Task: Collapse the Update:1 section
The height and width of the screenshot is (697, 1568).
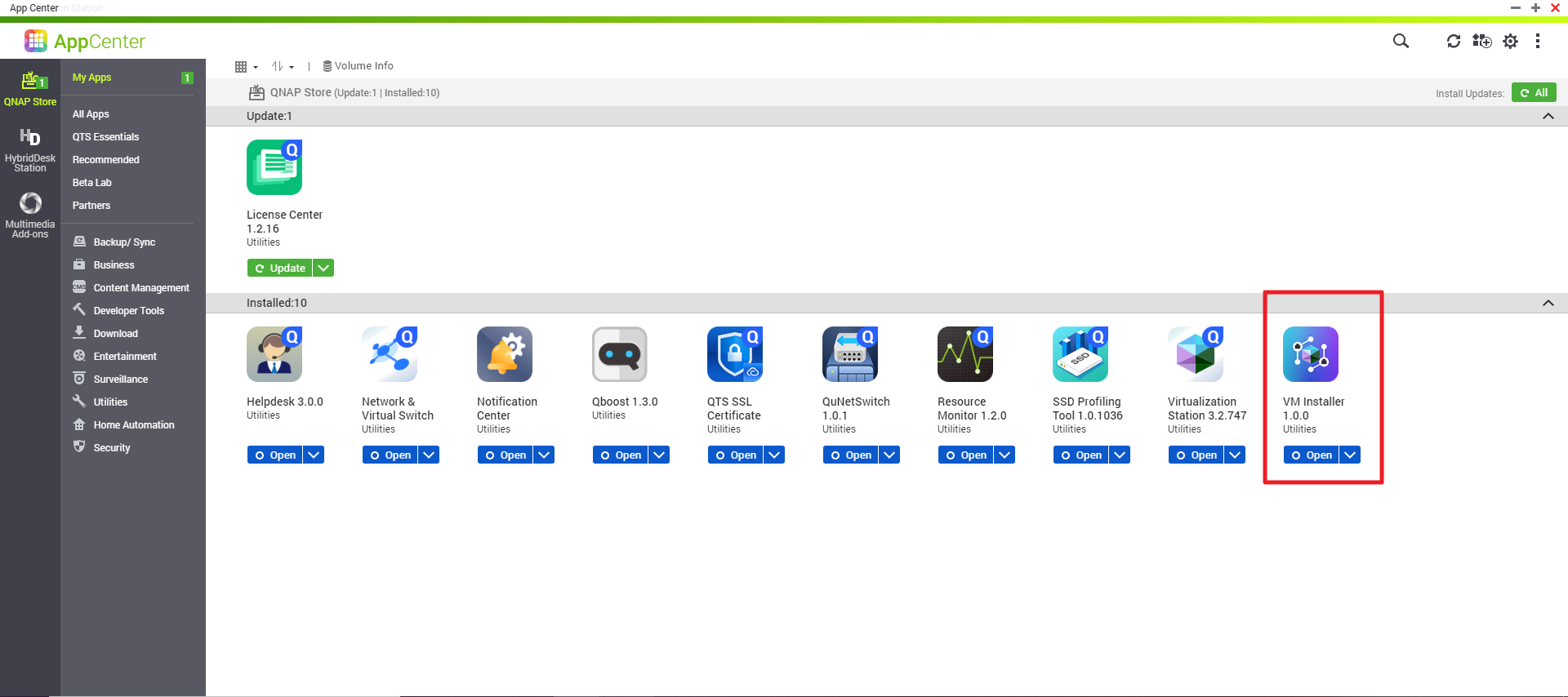Action: tap(1548, 116)
